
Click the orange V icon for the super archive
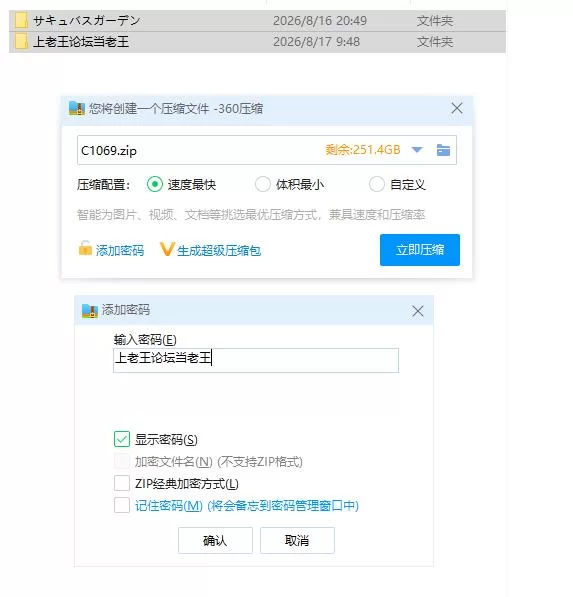(x=167, y=249)
